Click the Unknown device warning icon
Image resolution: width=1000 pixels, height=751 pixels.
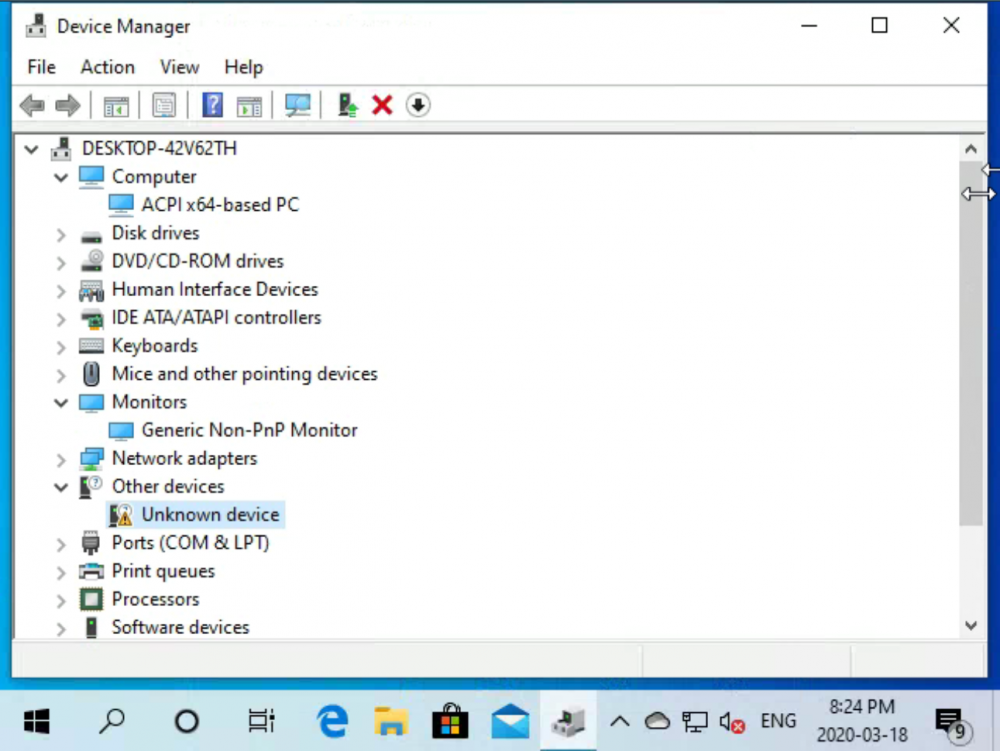coord(121,515)
